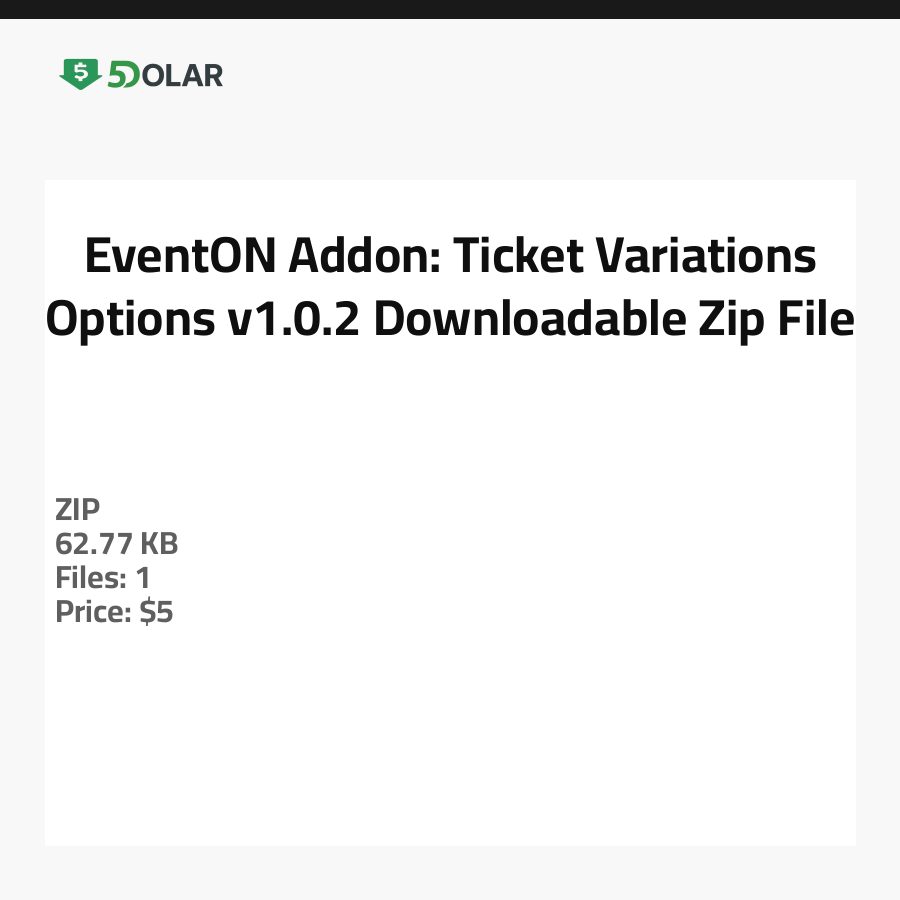The width and height of the screenshot is (900, 900).
Task: Click the dark bar at the top
Action: click(x=450, y=9)
